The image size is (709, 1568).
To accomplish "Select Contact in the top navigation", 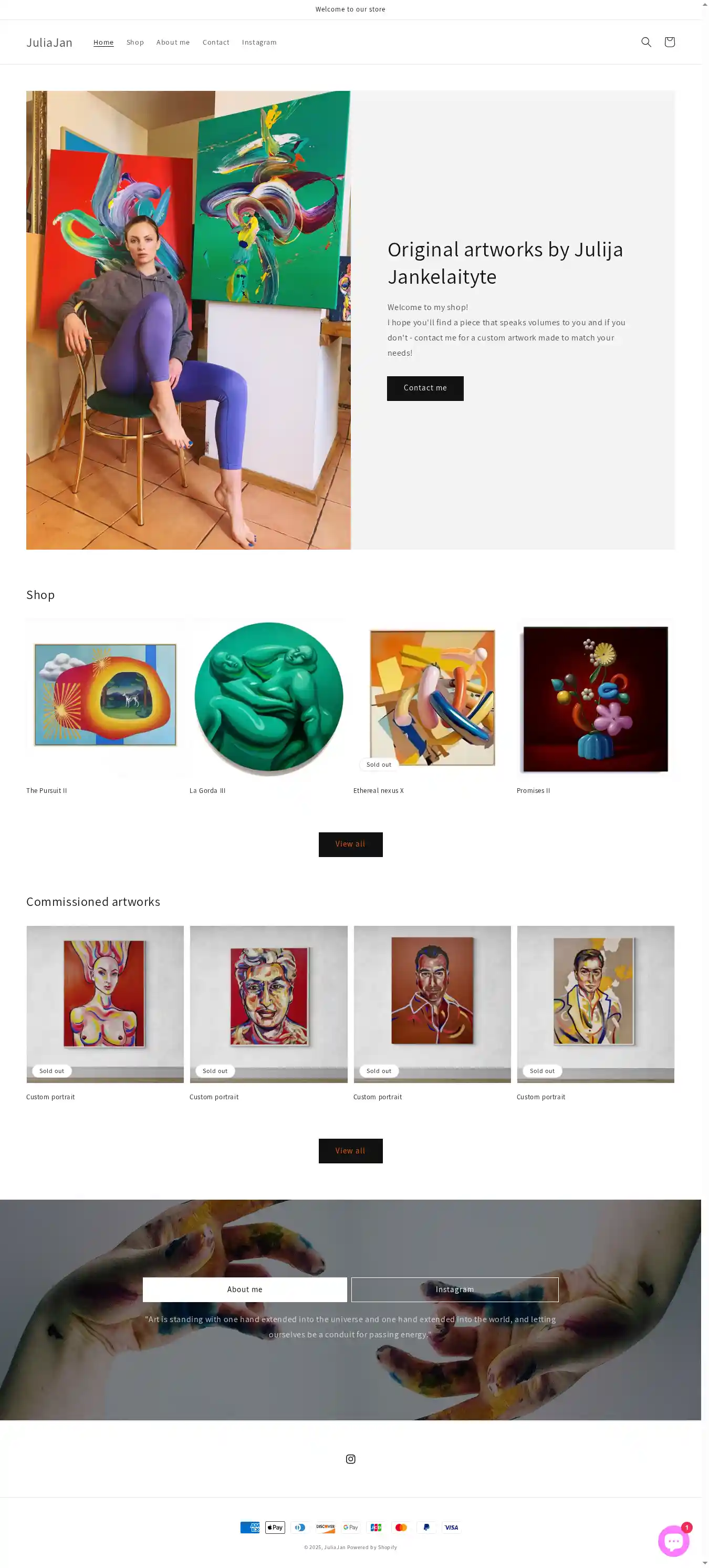I will (x=216, y=43).
